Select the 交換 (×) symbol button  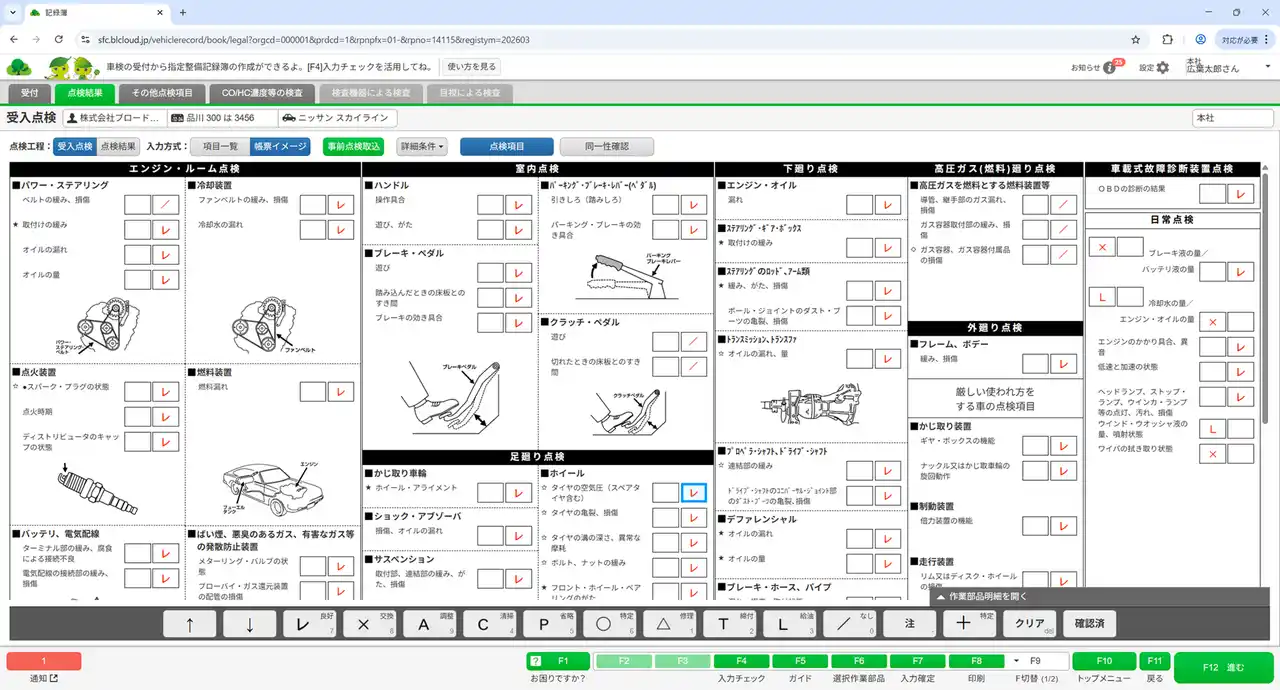coord(369,624)
